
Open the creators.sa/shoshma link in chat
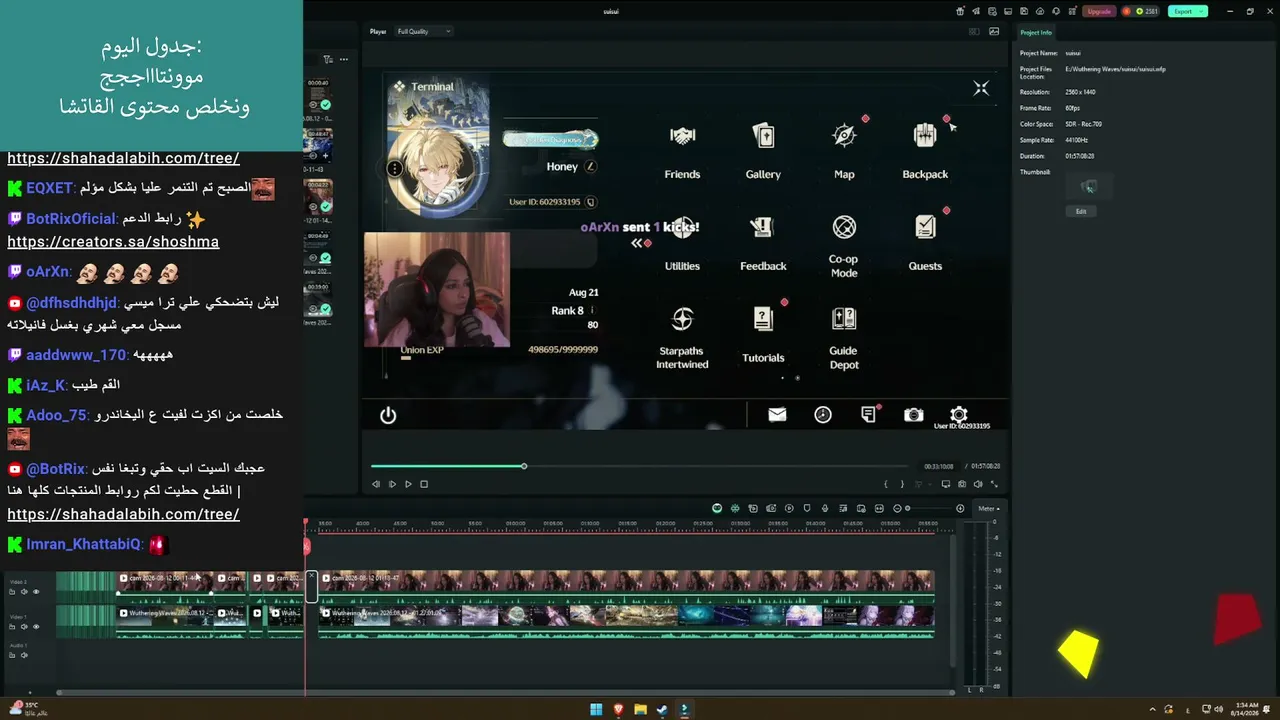(113, 242)
